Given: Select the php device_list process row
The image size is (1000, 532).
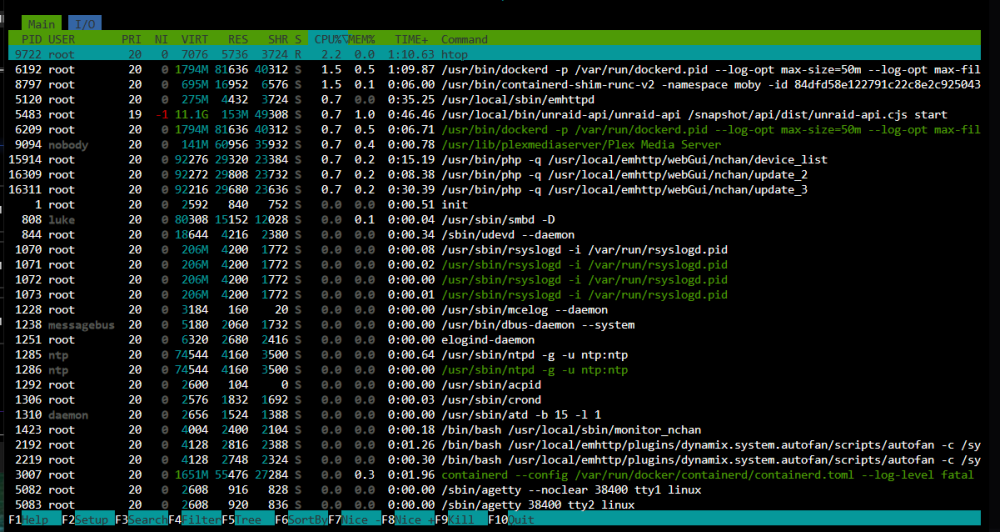Looking at the screenshot, I should 494,159.
